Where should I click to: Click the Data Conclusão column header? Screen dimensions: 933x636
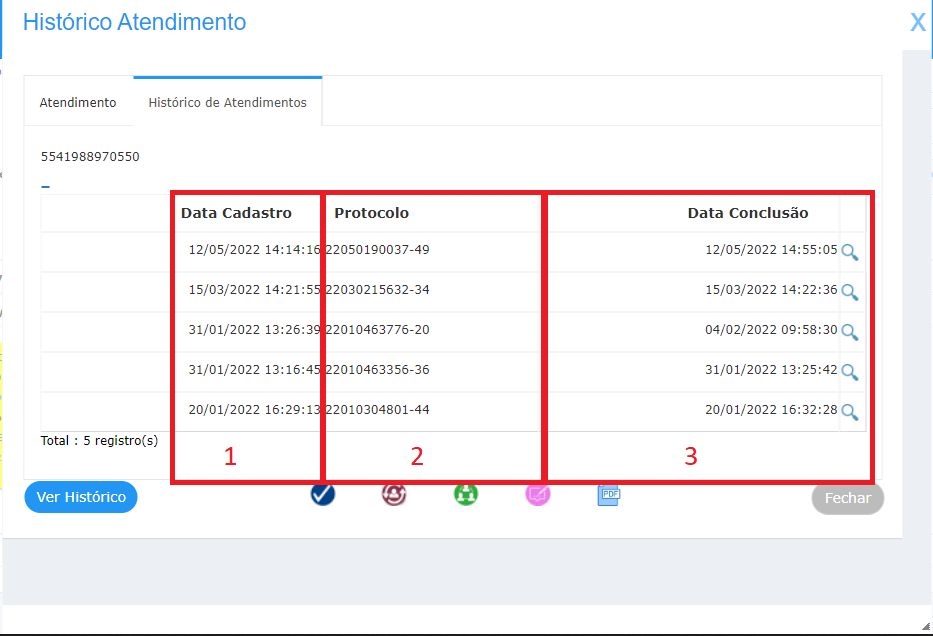click(x=748, y=213)
